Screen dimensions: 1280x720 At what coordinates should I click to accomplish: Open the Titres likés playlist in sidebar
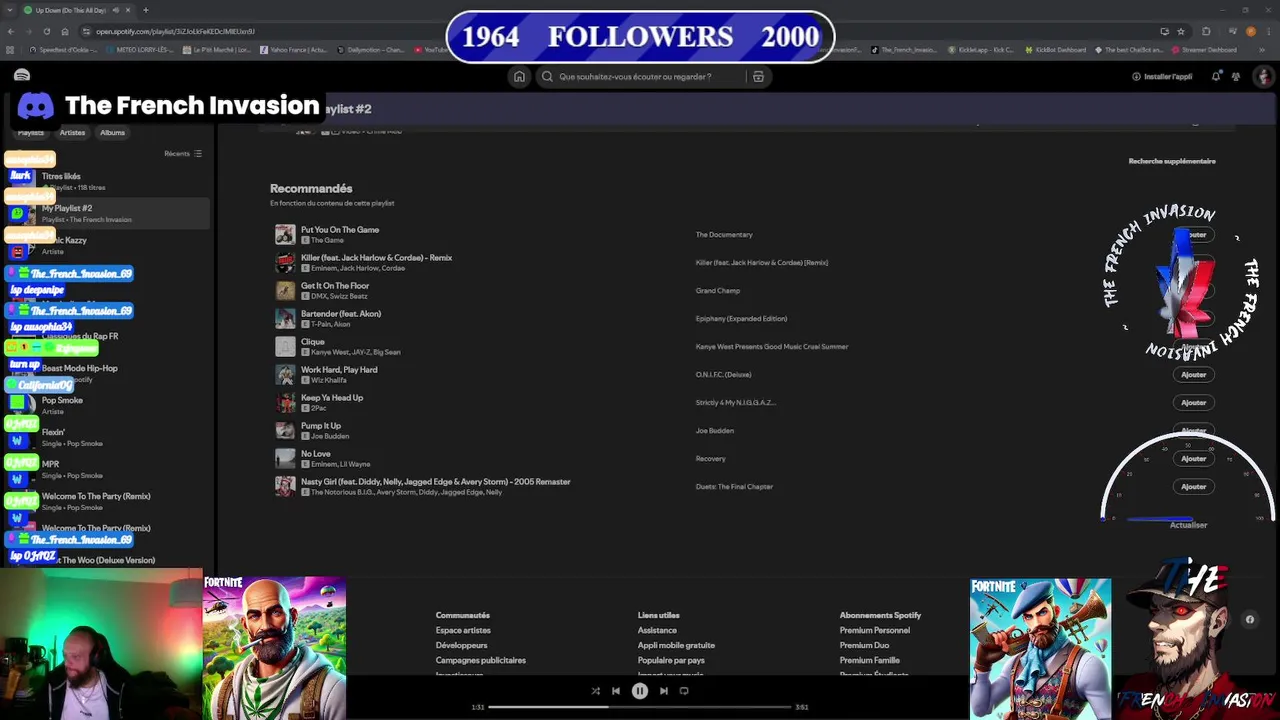[x=110, y=181]
